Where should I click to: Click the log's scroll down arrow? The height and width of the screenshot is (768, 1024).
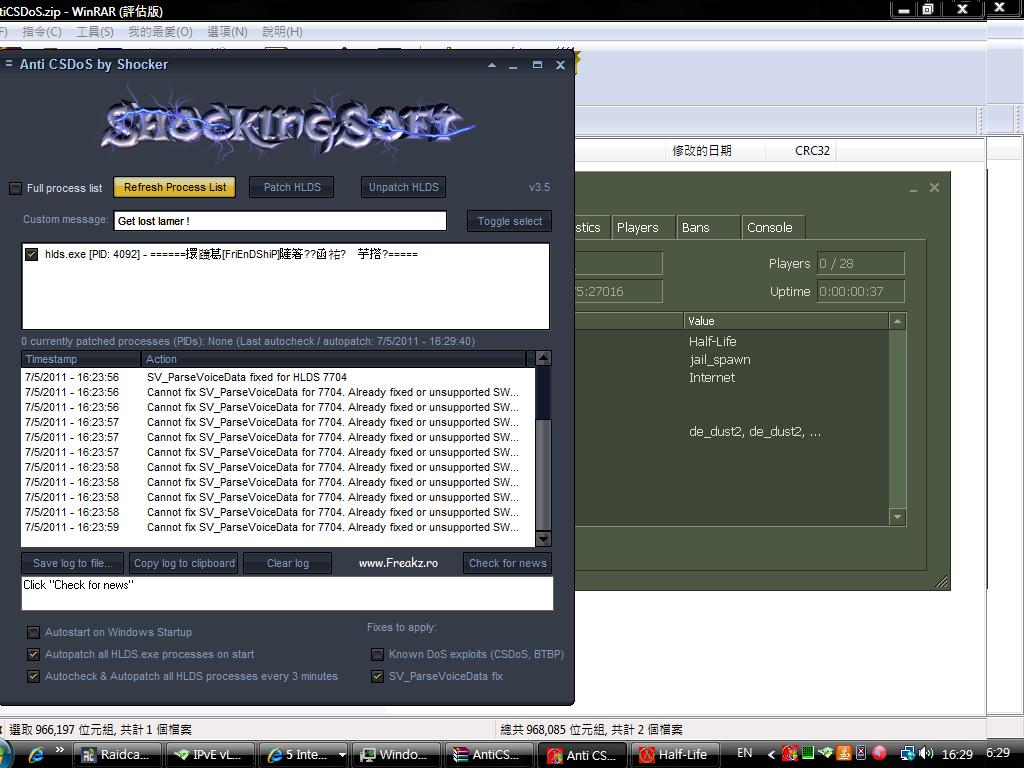[x=543, y=539]
